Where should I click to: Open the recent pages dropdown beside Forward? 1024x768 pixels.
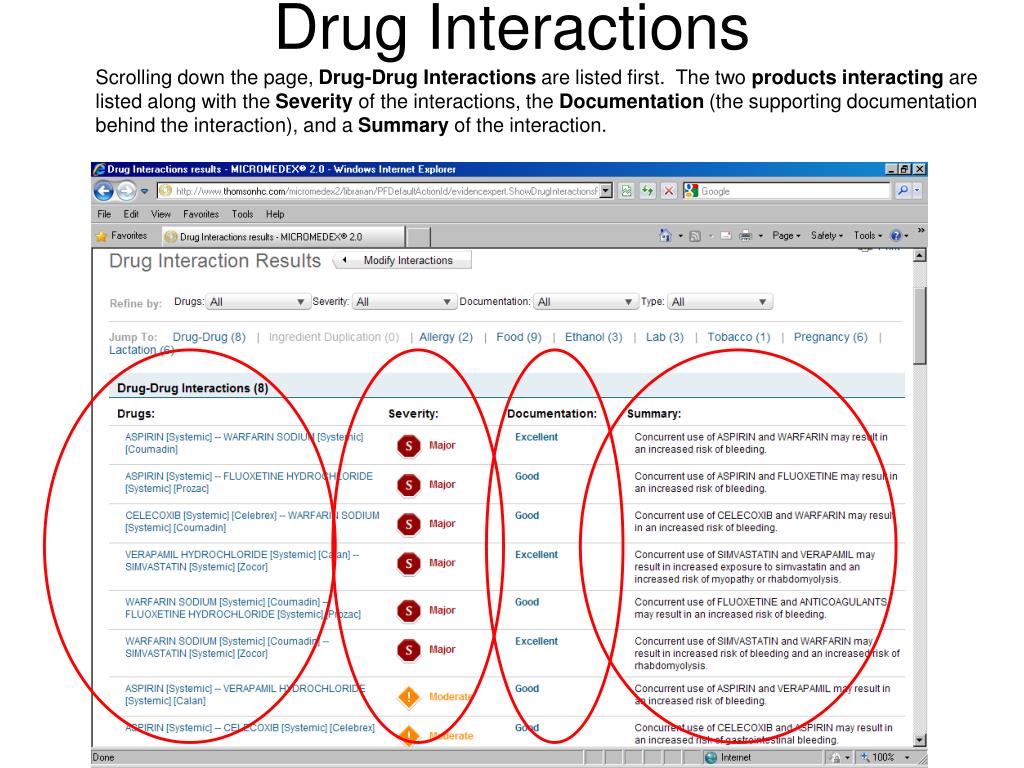coord(144,191)
